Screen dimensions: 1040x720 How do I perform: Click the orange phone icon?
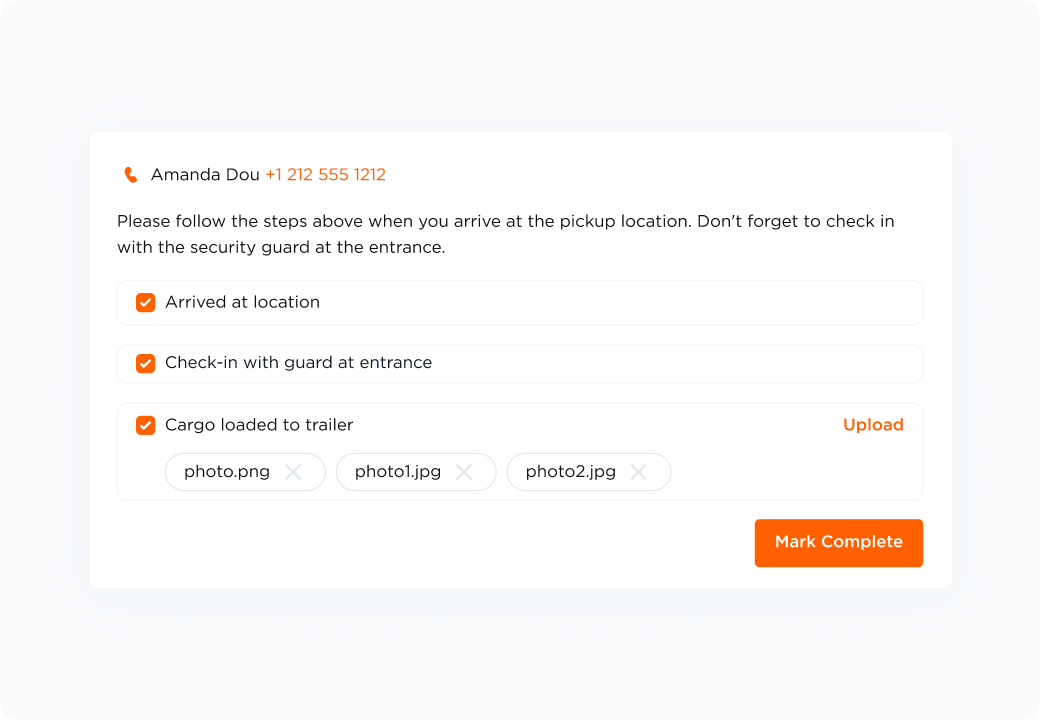coord(130,175)
